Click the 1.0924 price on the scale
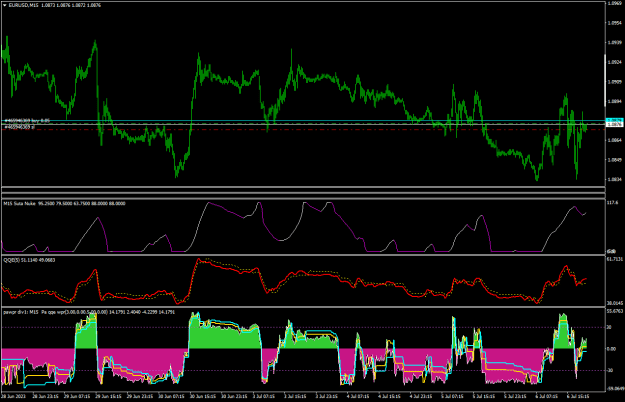This screenshot has height=402, width=625. (614, 62)
